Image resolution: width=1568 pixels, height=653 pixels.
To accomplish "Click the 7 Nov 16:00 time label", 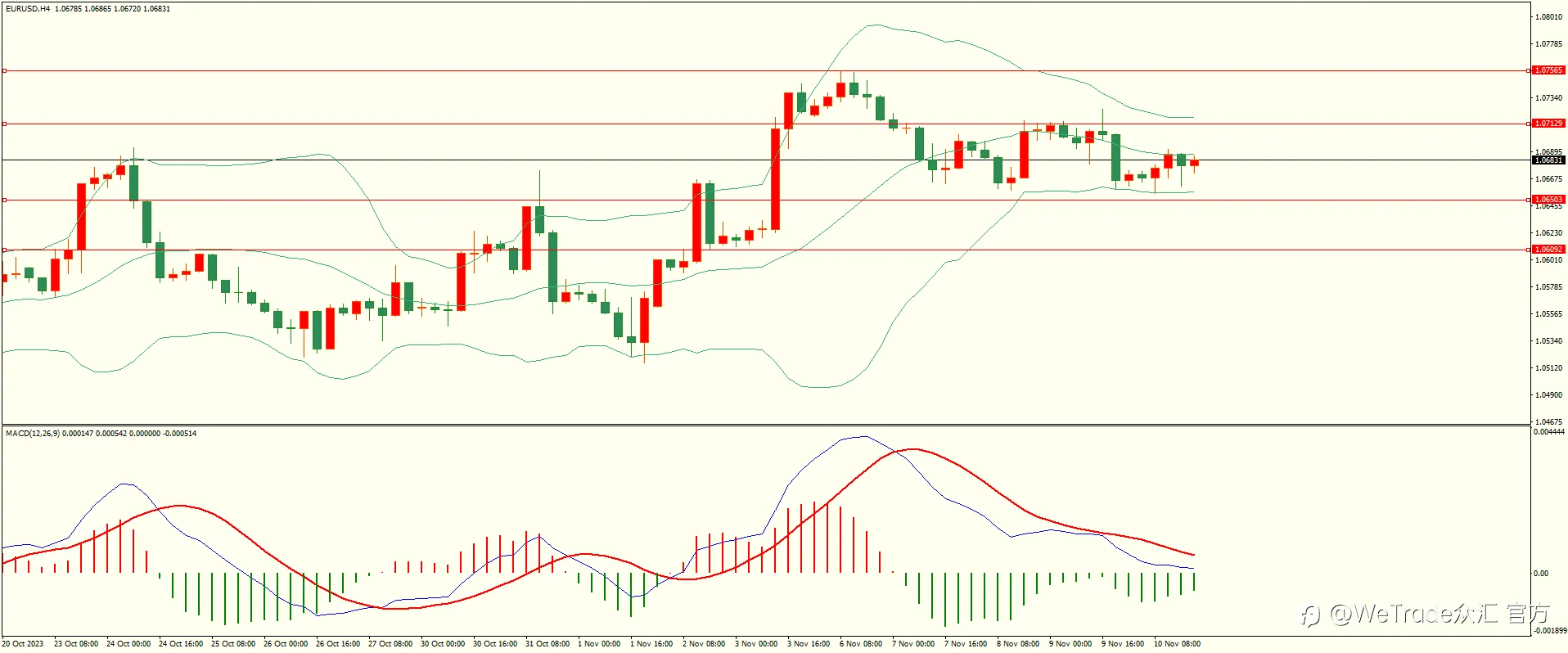I will coord(966,644).
